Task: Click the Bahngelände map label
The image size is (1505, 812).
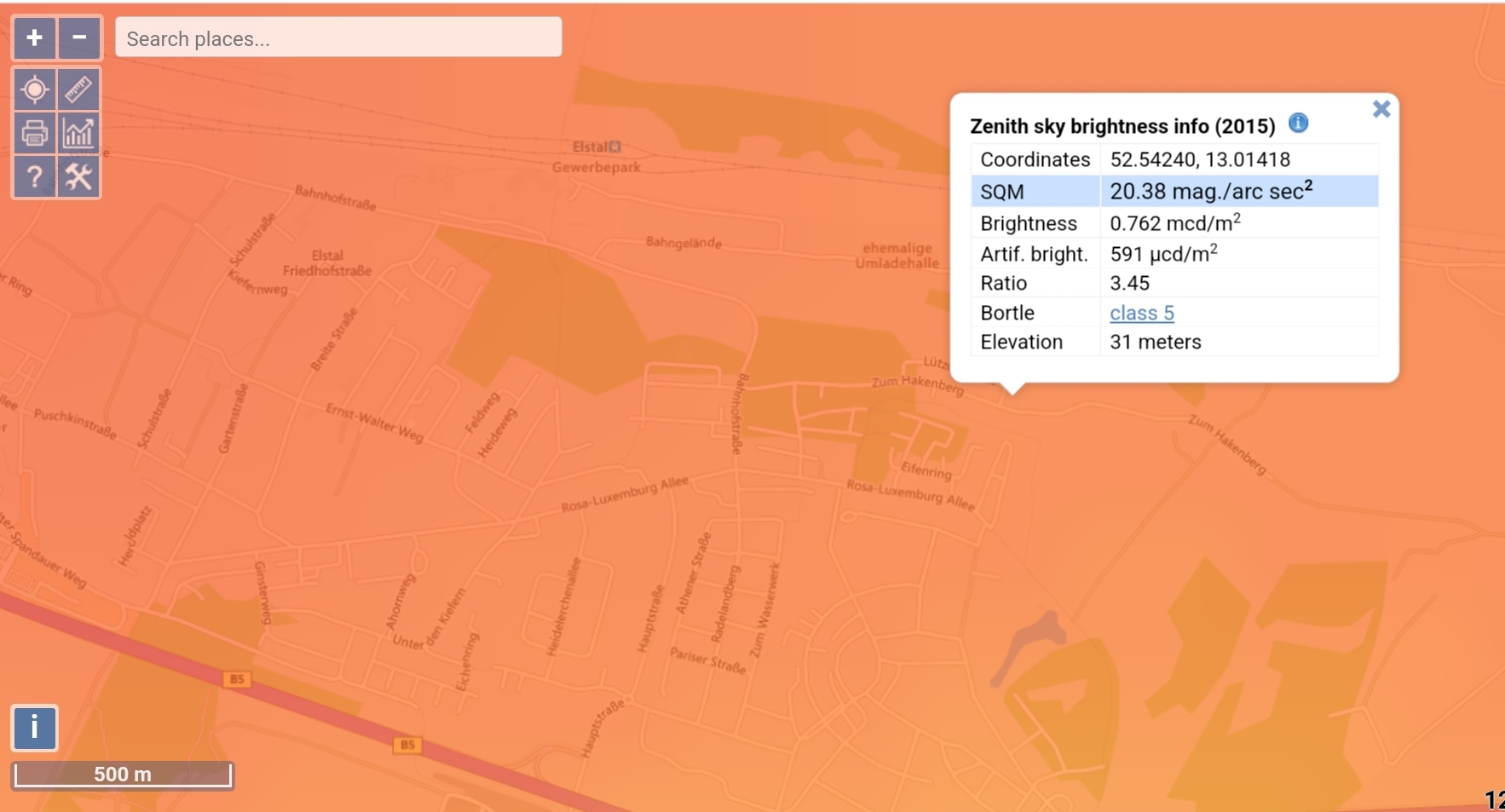Action: [683, 243]
